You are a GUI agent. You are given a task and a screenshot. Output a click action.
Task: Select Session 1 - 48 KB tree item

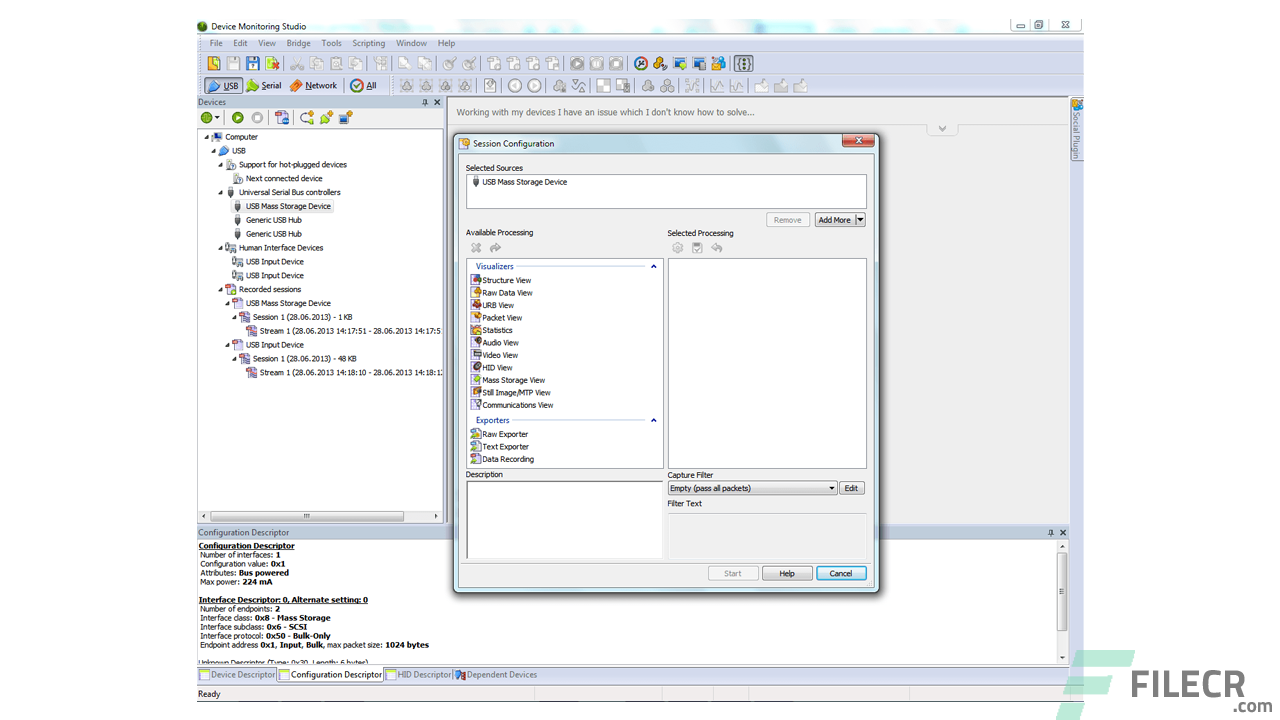(304, 358)
